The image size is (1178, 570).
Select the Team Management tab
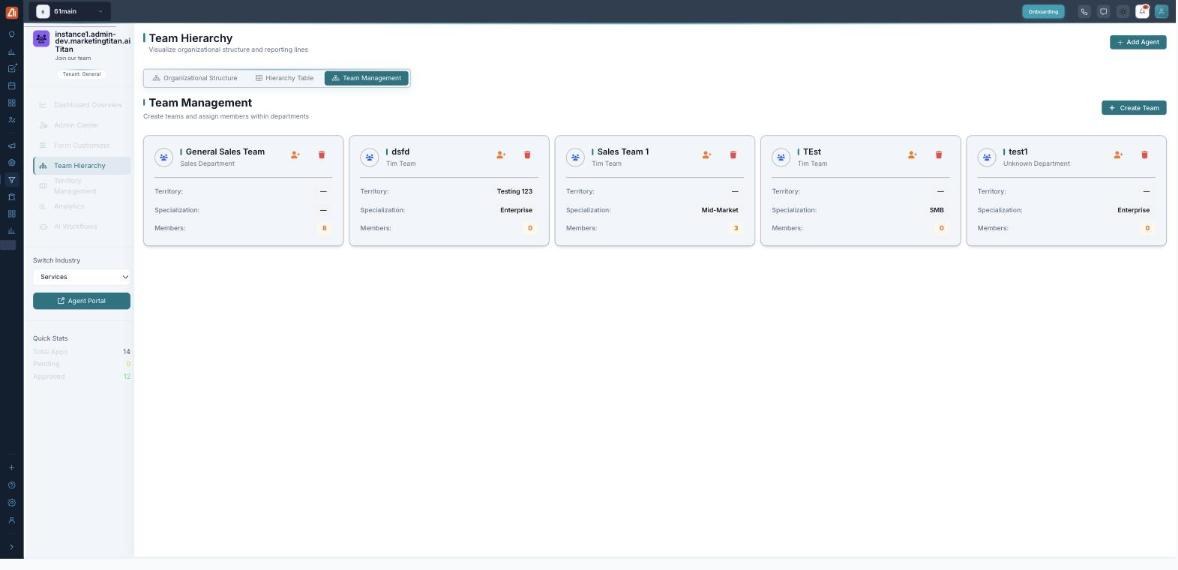[x=367, y=78]
